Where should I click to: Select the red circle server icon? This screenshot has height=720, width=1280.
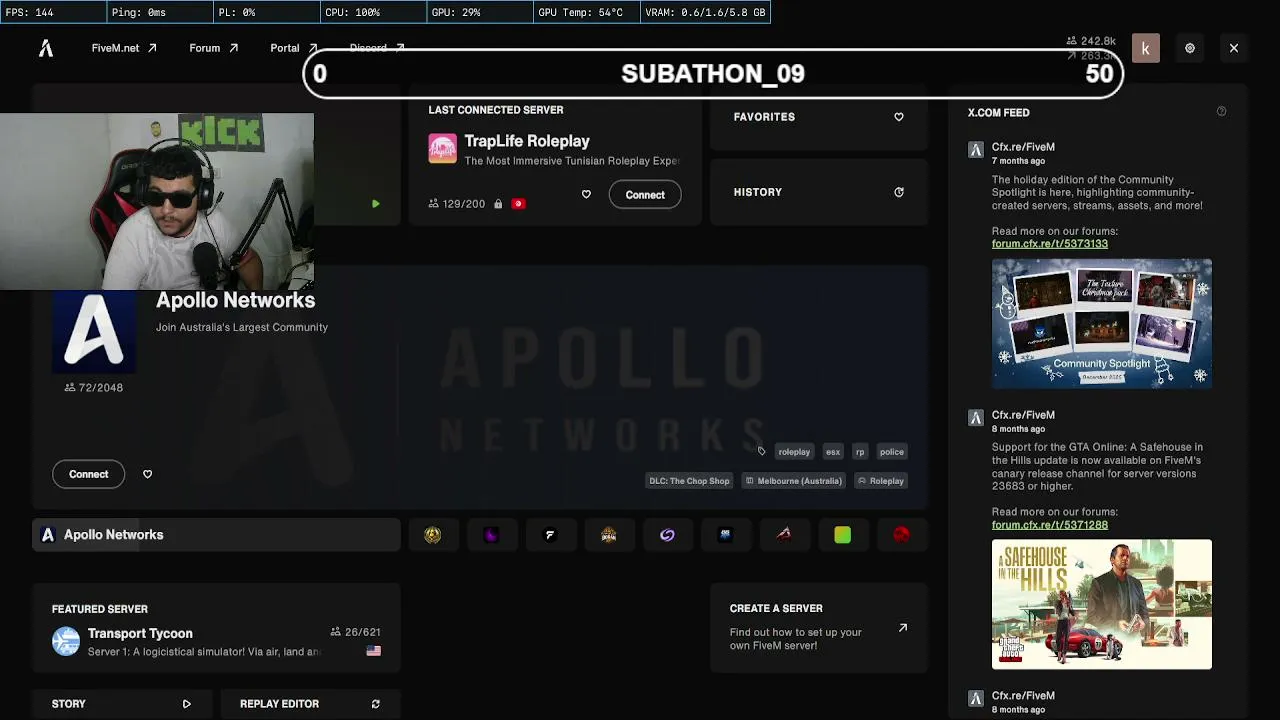(x=901, y=535)
